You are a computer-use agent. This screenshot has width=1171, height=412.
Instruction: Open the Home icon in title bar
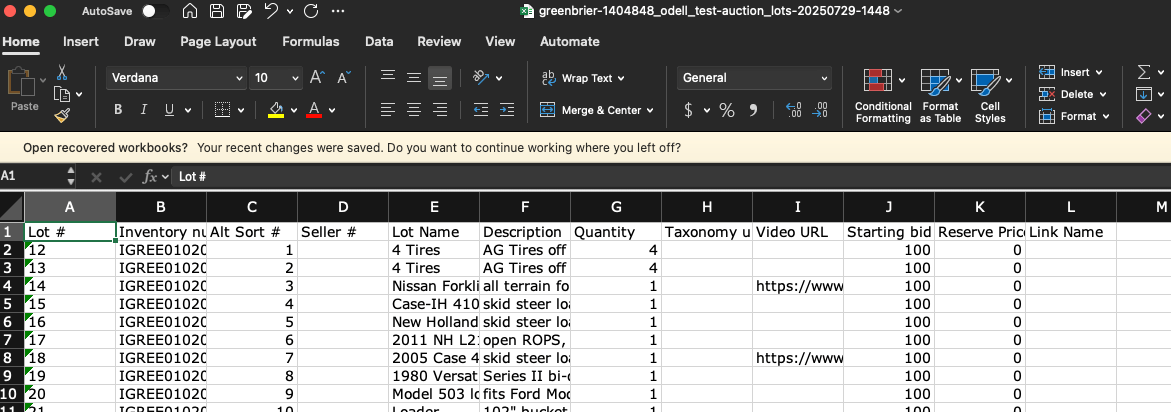190,11
